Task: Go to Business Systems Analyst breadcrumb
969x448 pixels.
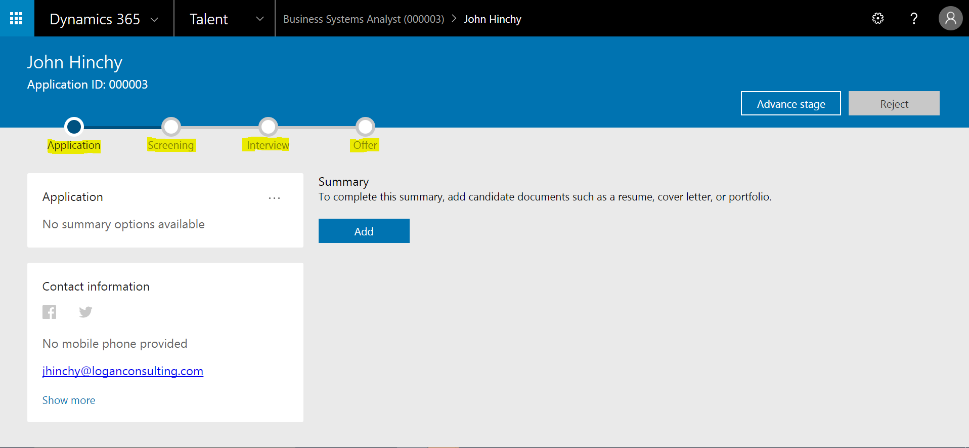Action: pyautogui.click(x=363, y=19)
